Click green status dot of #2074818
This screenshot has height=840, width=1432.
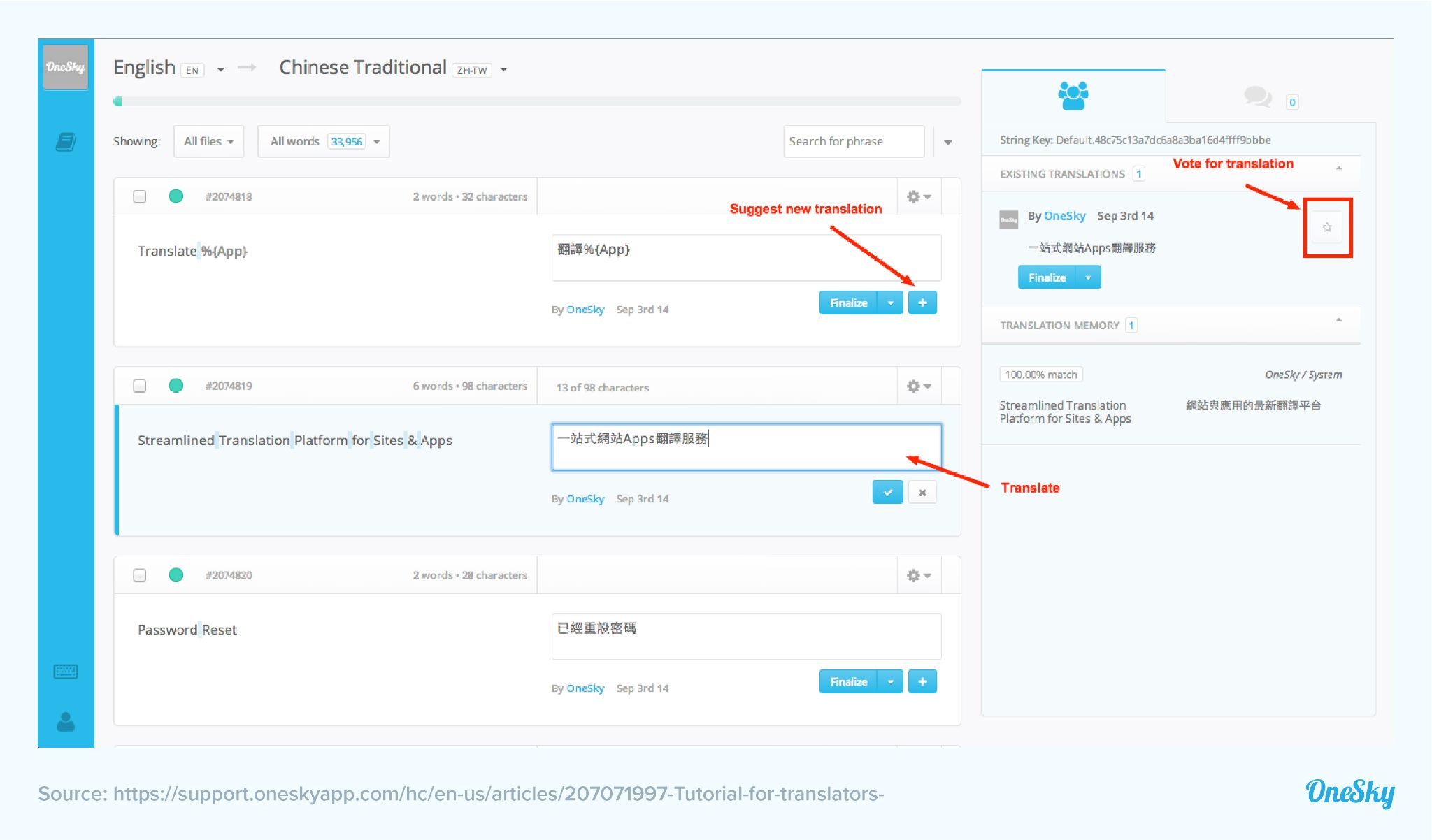(x=176, y=196)
